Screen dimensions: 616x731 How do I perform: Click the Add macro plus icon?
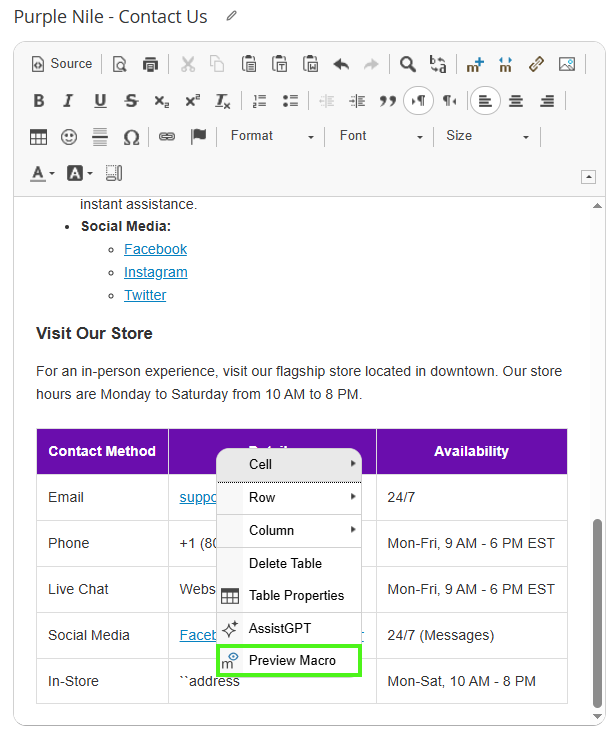coord(475,64)
